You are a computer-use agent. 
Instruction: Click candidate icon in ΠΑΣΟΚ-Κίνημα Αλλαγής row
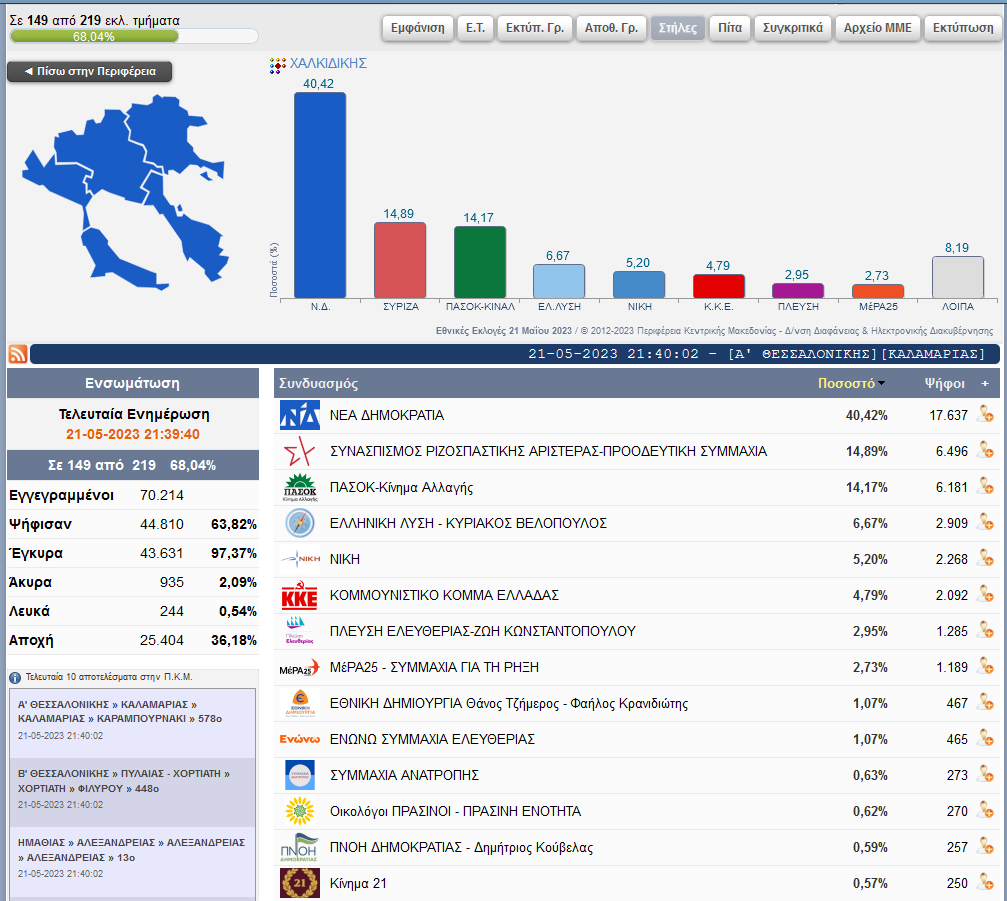click(x=984, y=487)
